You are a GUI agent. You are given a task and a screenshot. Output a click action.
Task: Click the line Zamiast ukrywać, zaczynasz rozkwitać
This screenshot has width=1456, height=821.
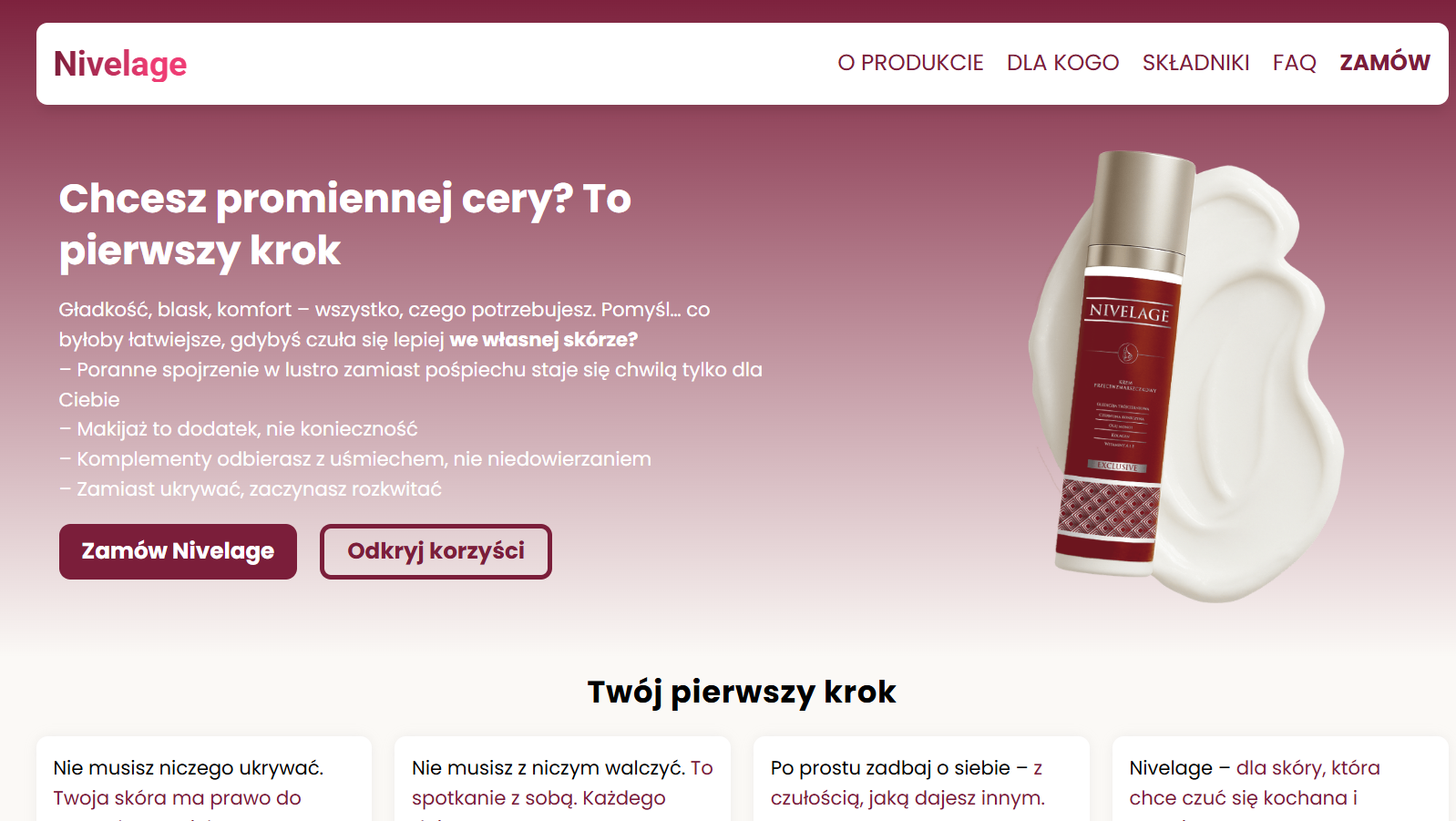pyautogui.click(x=251, y=489)
